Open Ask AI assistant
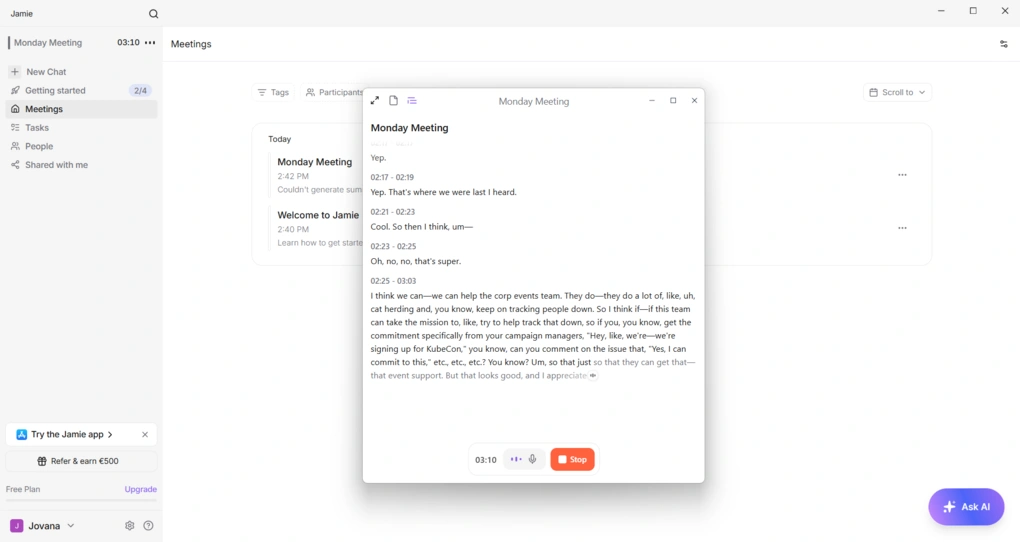The width and height of the screenshot is (1020, 542). point(966,507)
